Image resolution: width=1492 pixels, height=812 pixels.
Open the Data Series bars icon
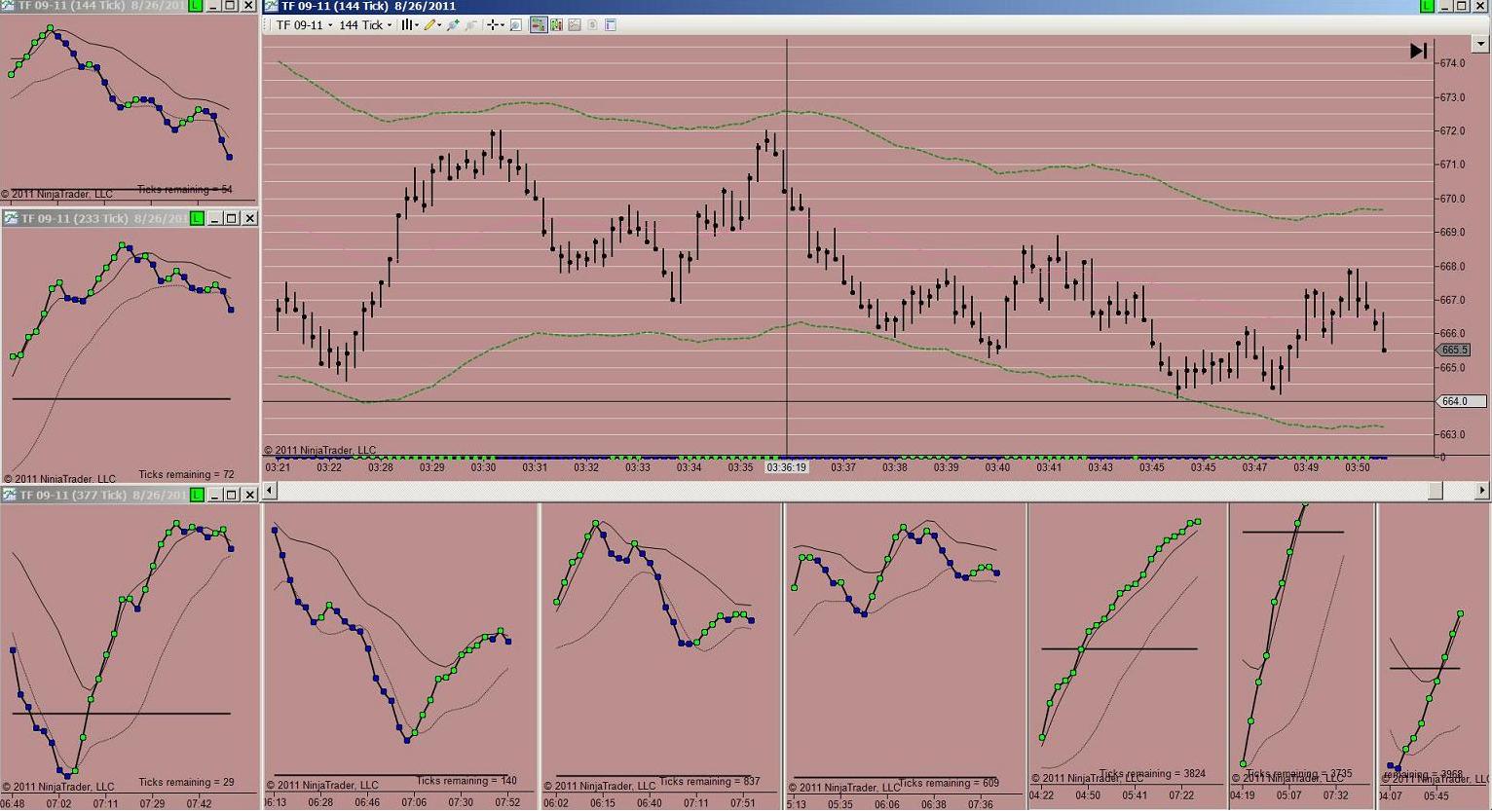(556, 25)
